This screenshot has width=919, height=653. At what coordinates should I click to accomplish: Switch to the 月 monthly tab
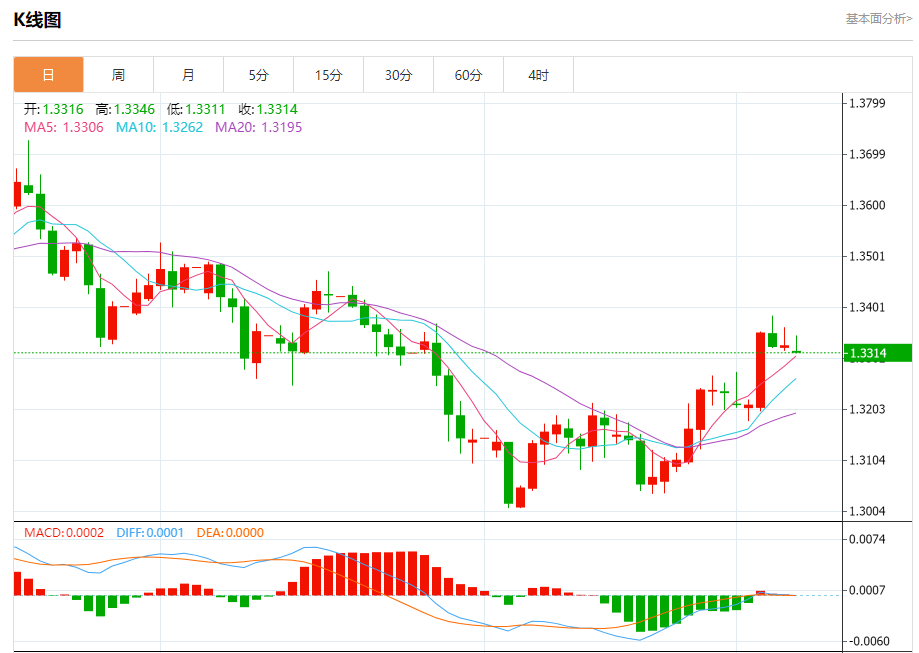pos(188,74)
